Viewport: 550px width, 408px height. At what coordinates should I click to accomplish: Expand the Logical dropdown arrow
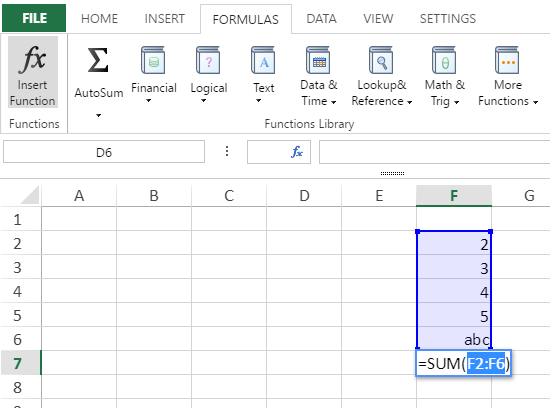click(203, 101)
